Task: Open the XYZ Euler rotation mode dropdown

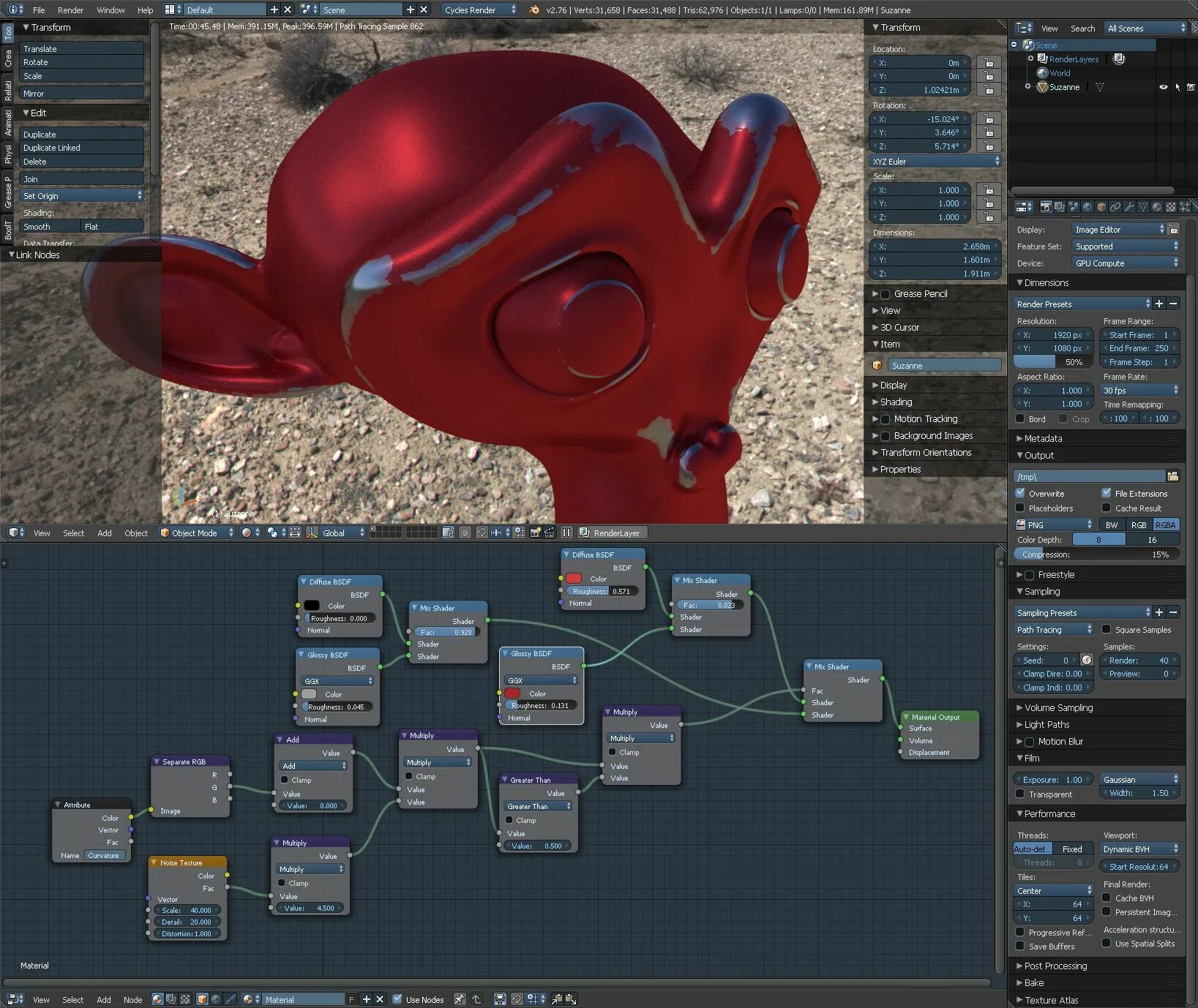Action: (x=935, y=162)
